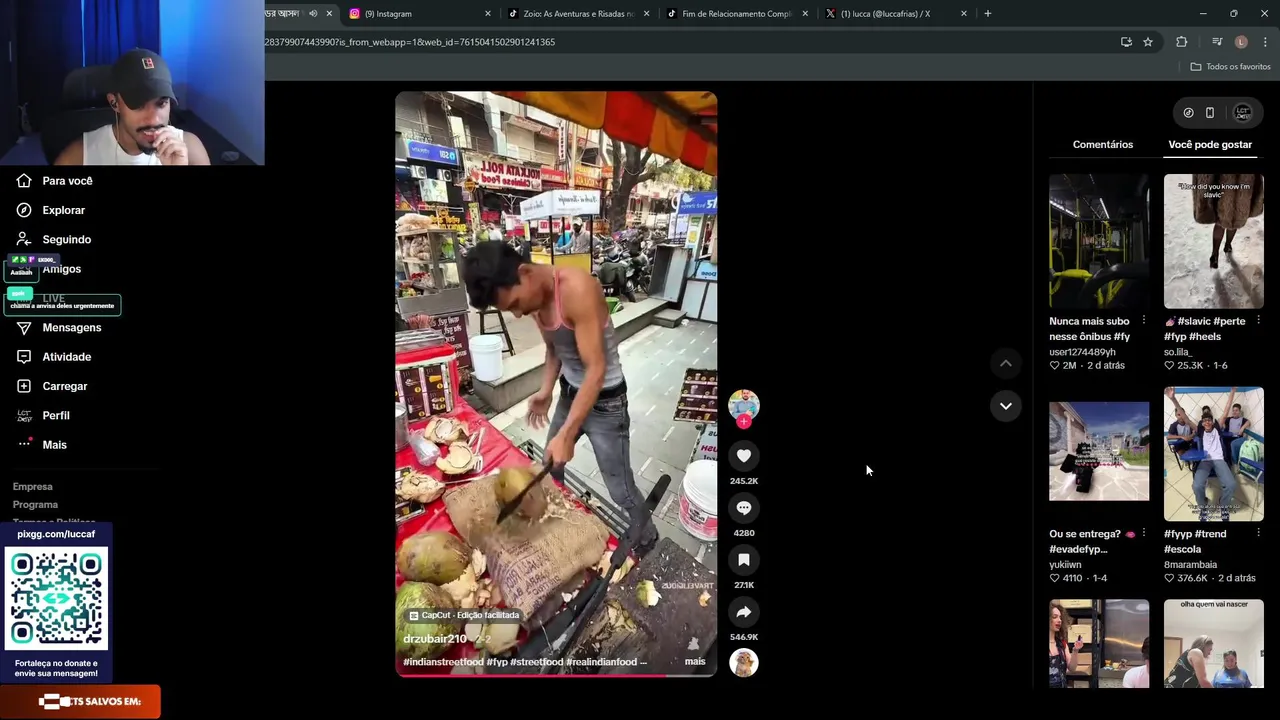
Task: Open options for the 'Ou se entrega?' card
Action: tap(1143, 534)
